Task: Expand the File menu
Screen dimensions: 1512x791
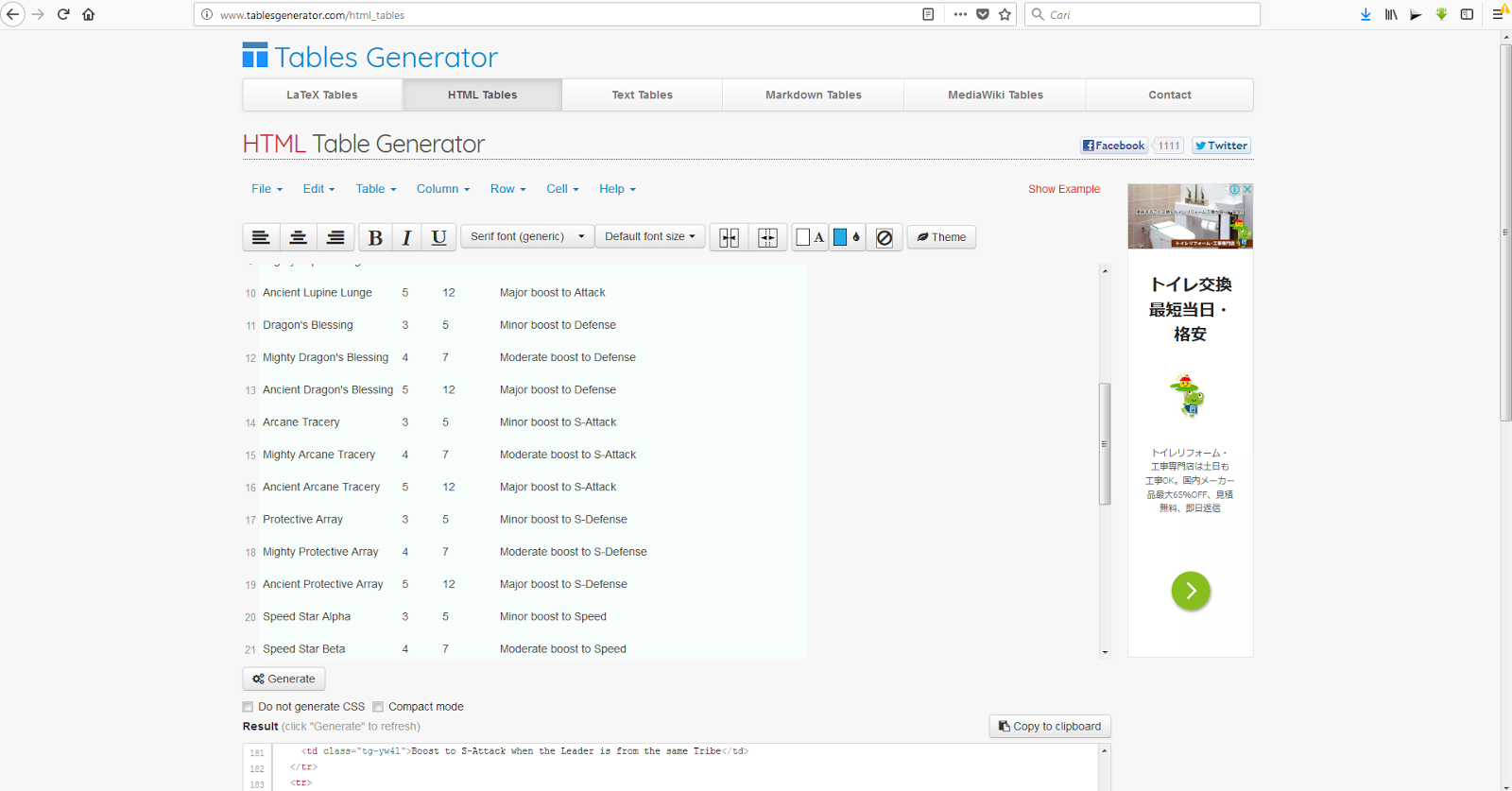Action: 266,189
